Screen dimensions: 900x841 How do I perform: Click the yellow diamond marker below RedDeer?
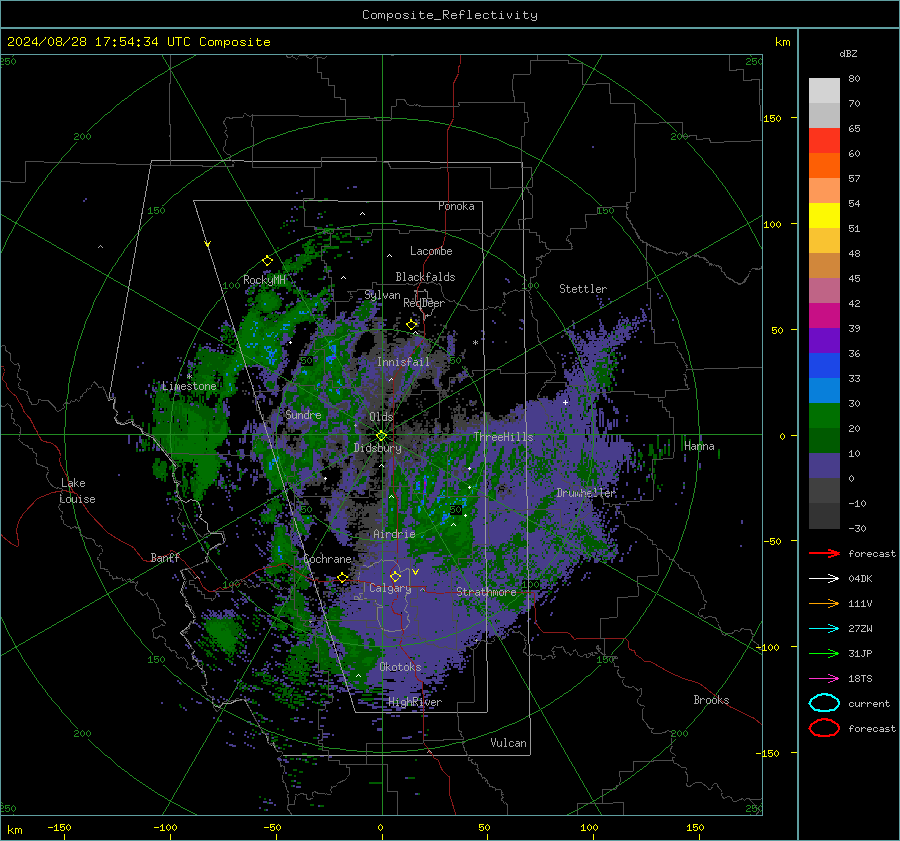(x=412, y=325)
